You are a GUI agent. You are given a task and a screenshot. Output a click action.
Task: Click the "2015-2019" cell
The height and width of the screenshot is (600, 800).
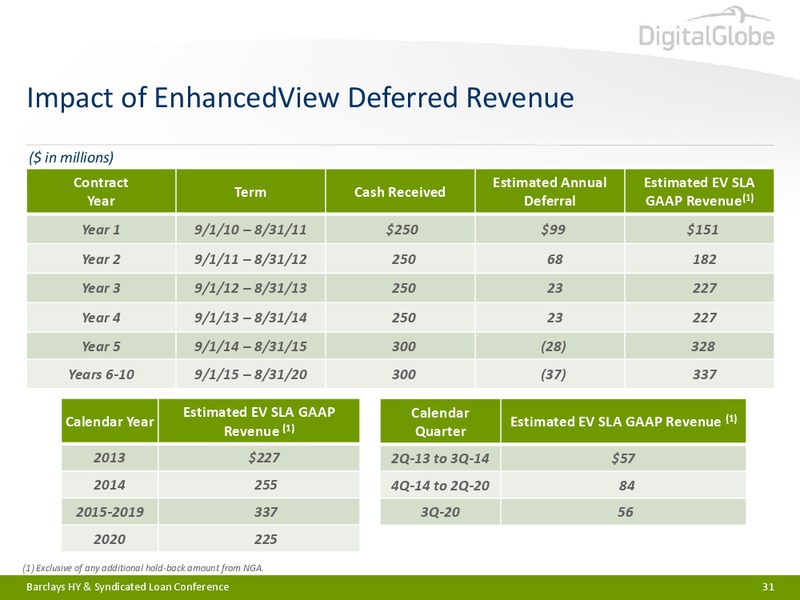coord(110,512)
